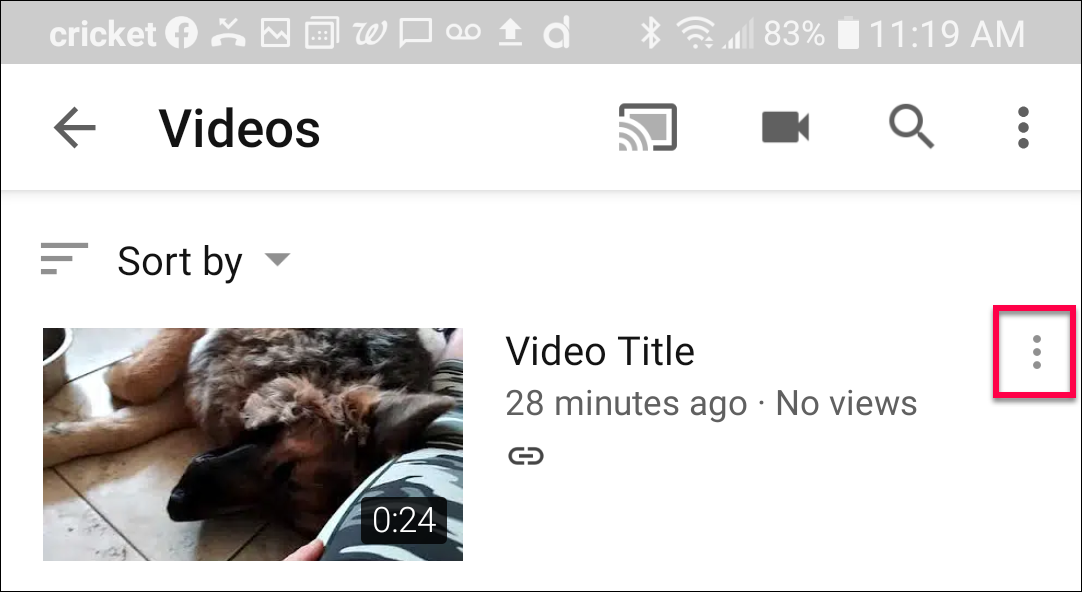Tap the video camera record icon

785,128
